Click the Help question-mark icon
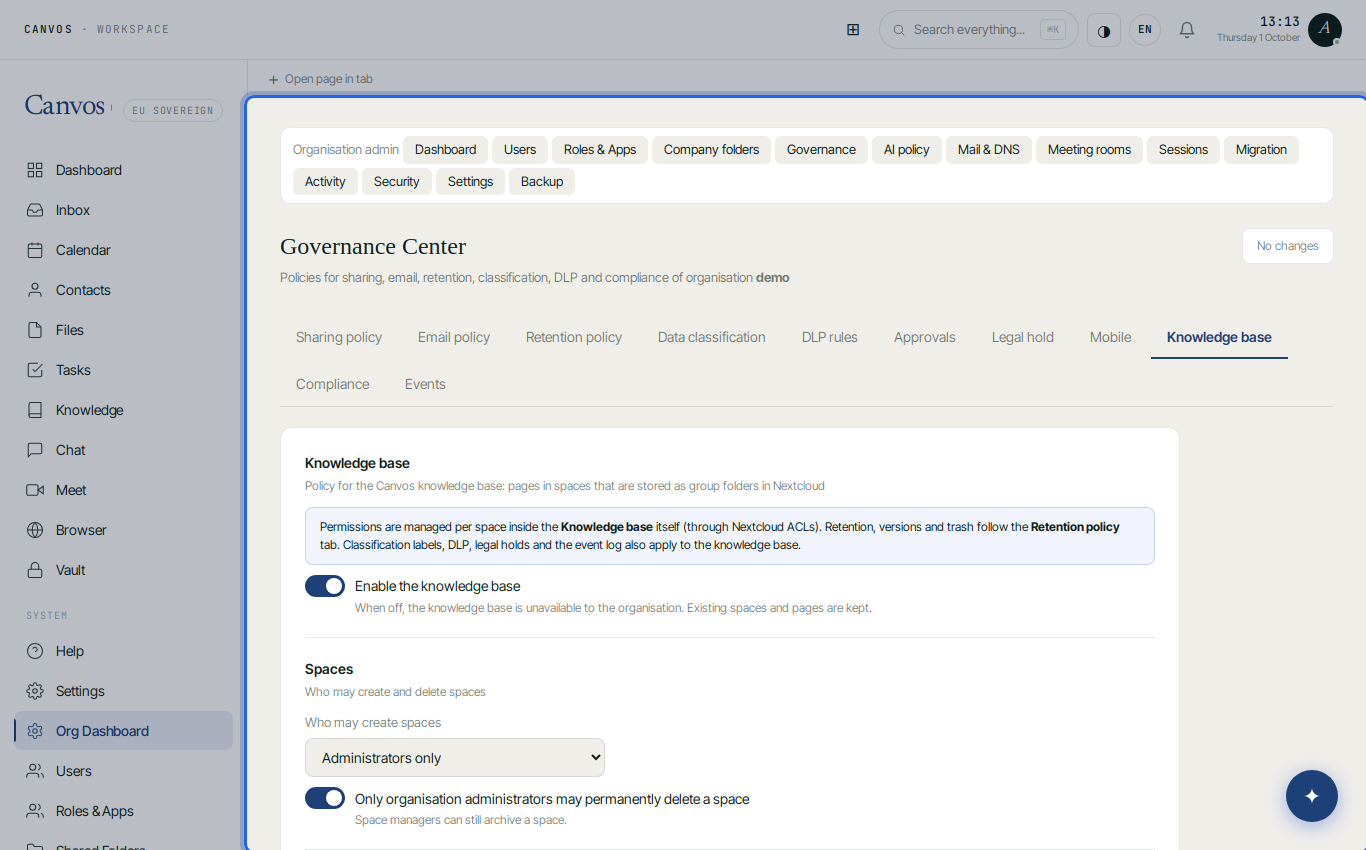Viewport: 1366px width, 850px height. [x=35, y=651]
